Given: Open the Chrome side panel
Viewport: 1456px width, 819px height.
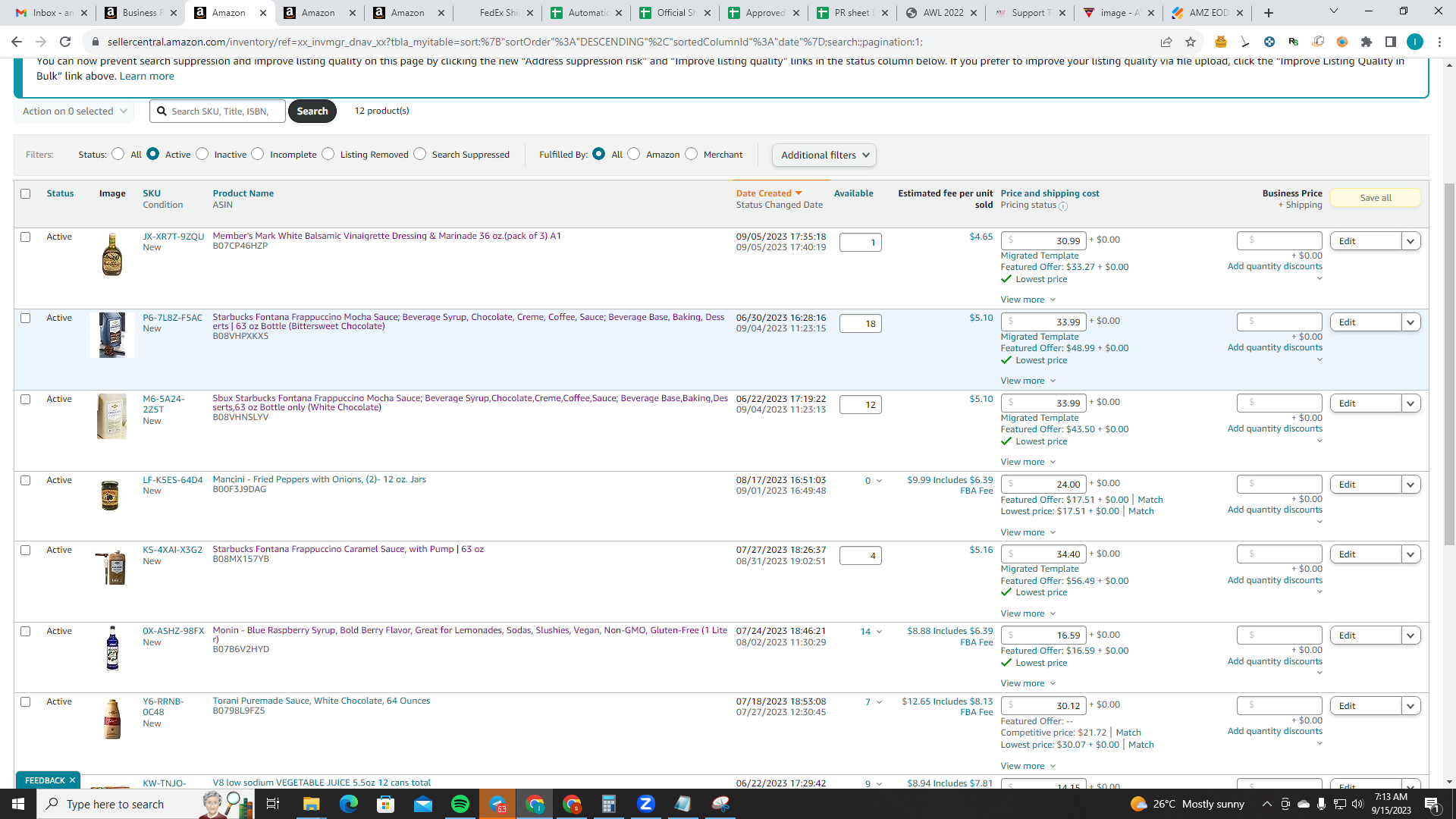Looking at the screenshot, I should (1391, 42).
